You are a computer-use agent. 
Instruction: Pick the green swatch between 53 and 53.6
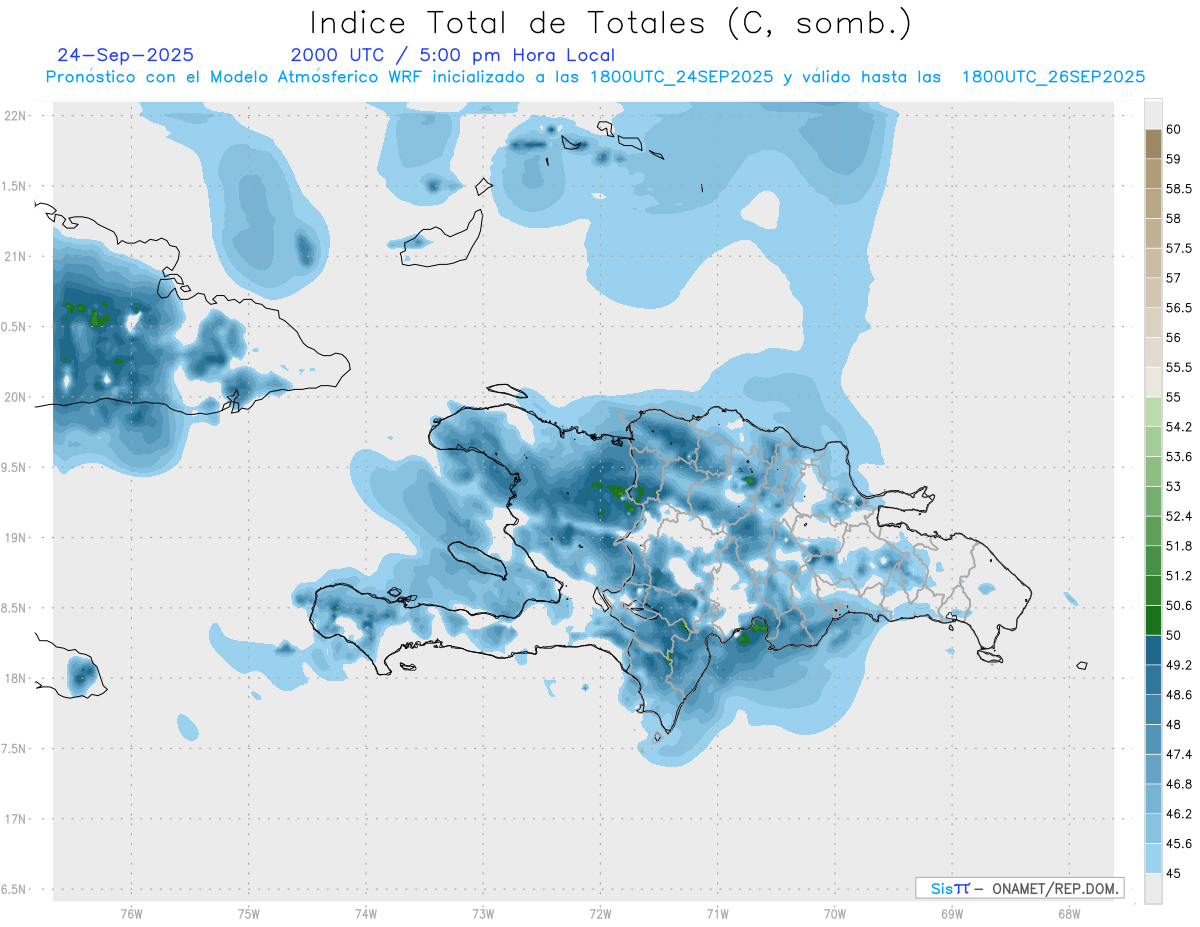[x=1153, y=472]
